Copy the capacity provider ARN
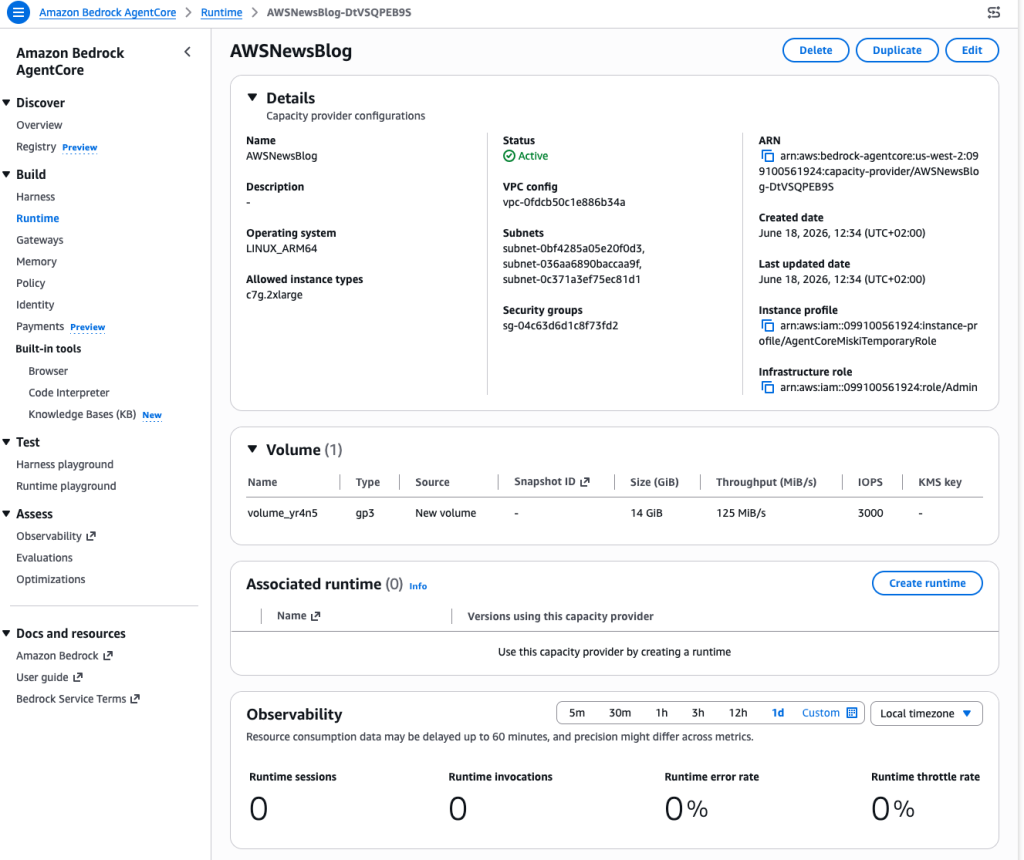 (767, 156)
